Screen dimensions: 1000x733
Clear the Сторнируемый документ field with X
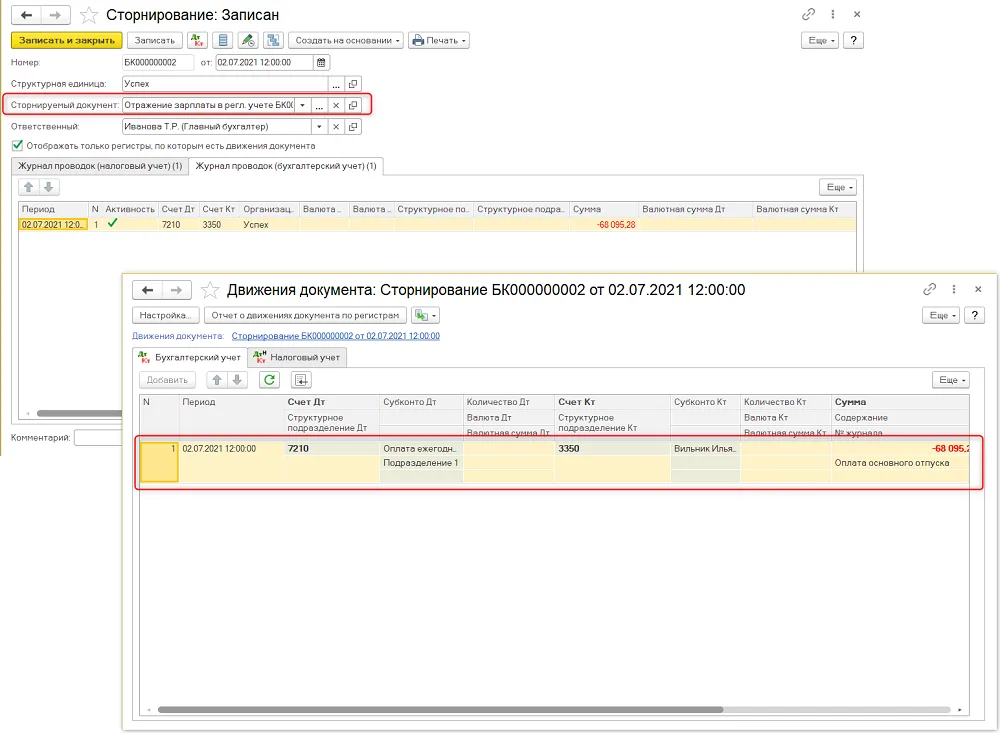point(336,105)
